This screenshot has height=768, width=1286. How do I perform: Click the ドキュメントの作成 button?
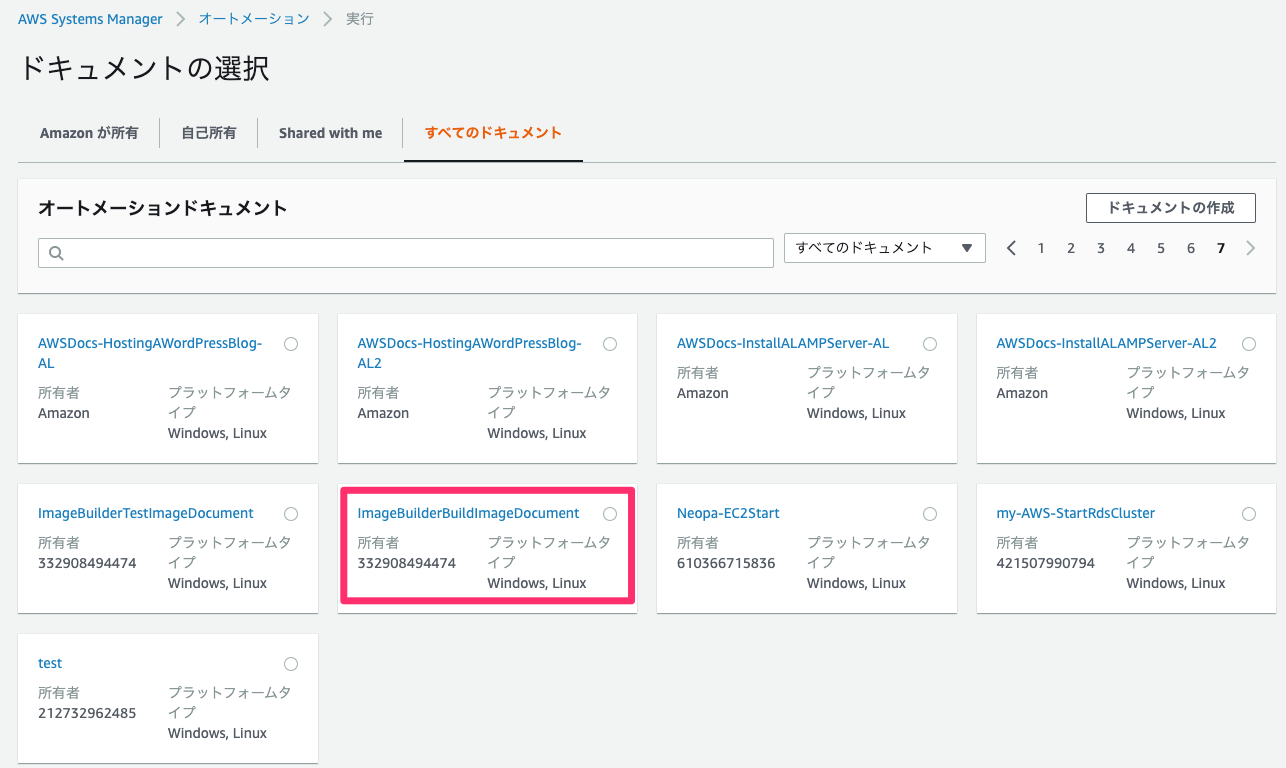(x=1171, y=208)
